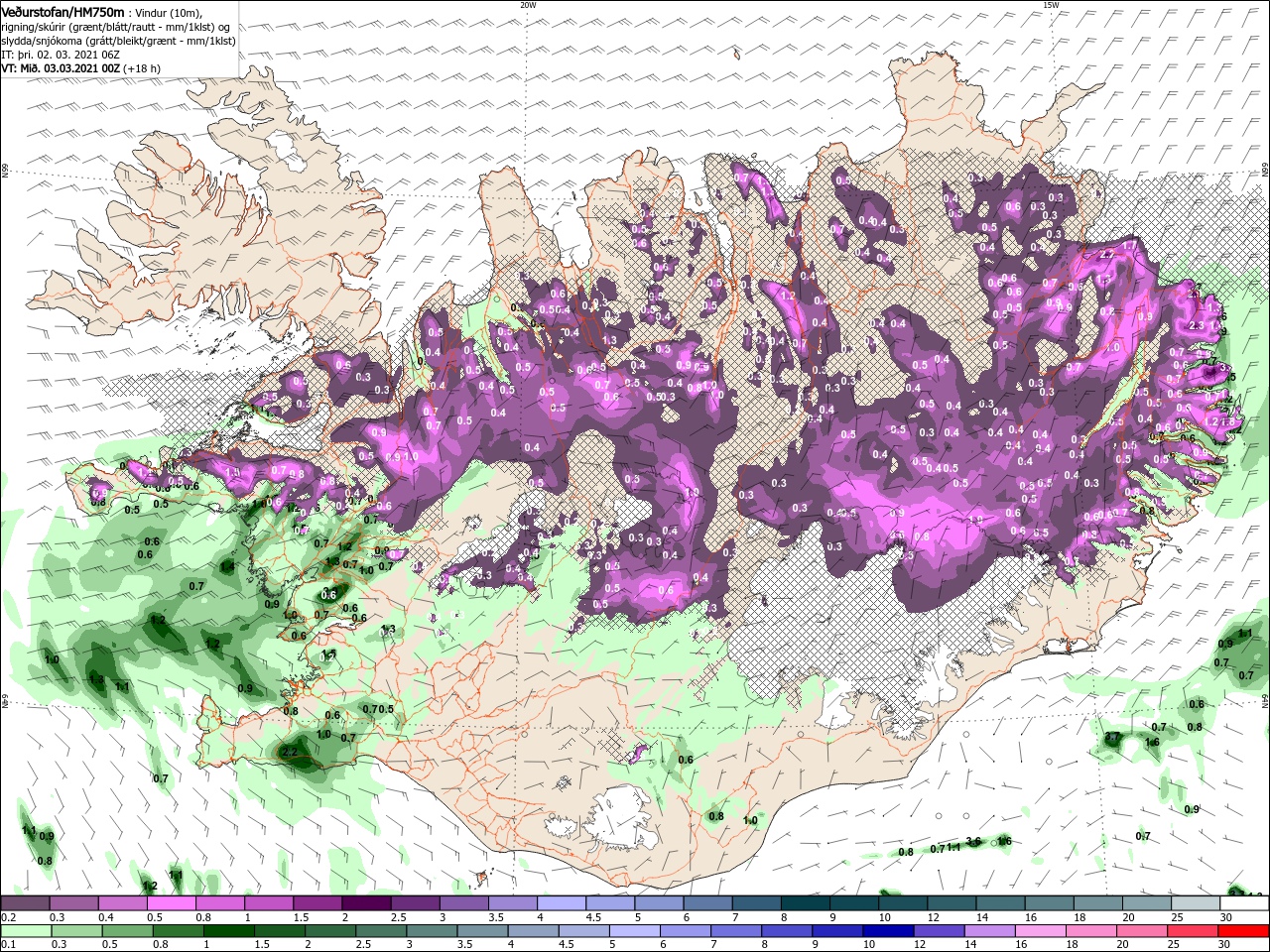Pick the dark green 1 rain legend swatch
Viewport: 1270px width, 952px height.
(227, 931)
